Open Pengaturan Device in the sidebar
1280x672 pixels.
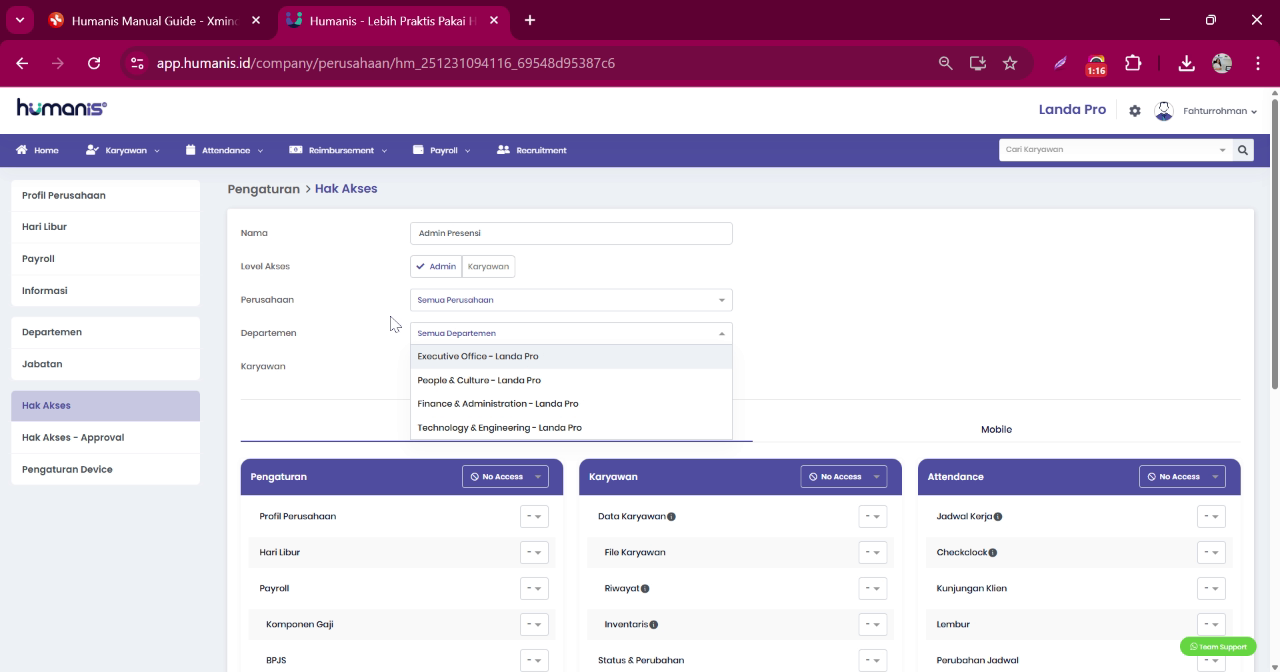105,470
